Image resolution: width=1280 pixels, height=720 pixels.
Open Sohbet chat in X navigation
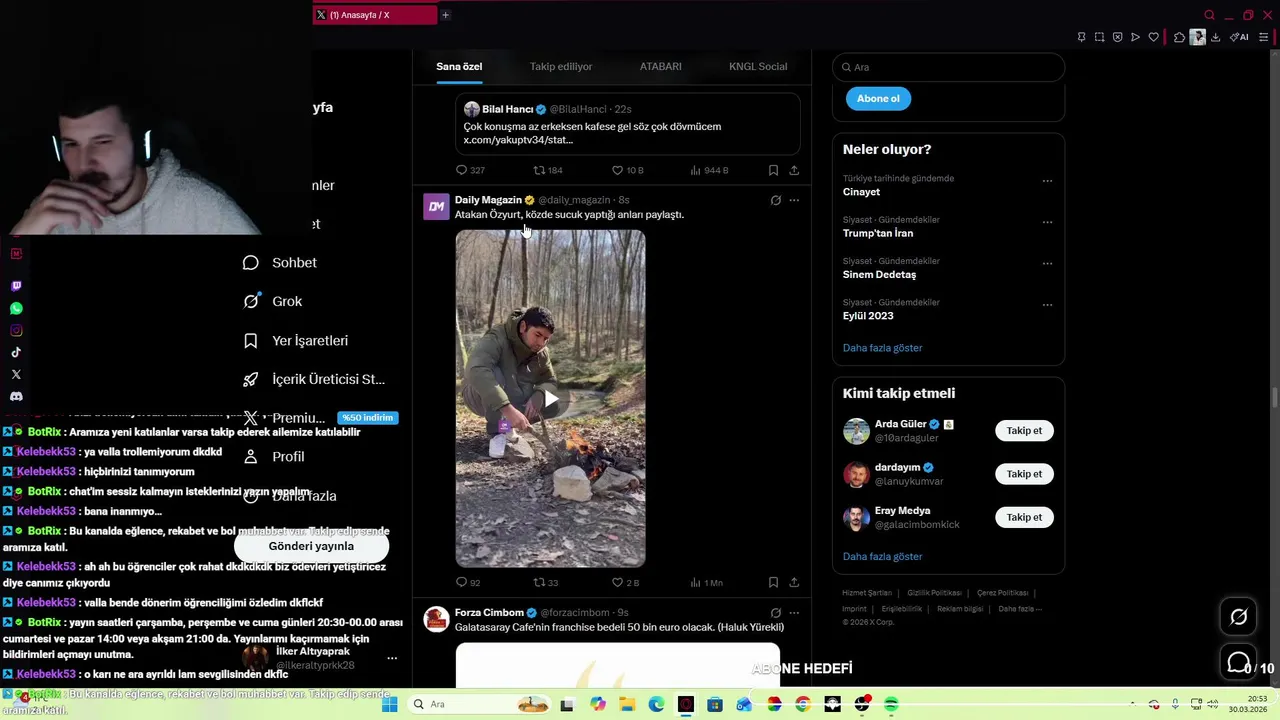coord(280,262)
